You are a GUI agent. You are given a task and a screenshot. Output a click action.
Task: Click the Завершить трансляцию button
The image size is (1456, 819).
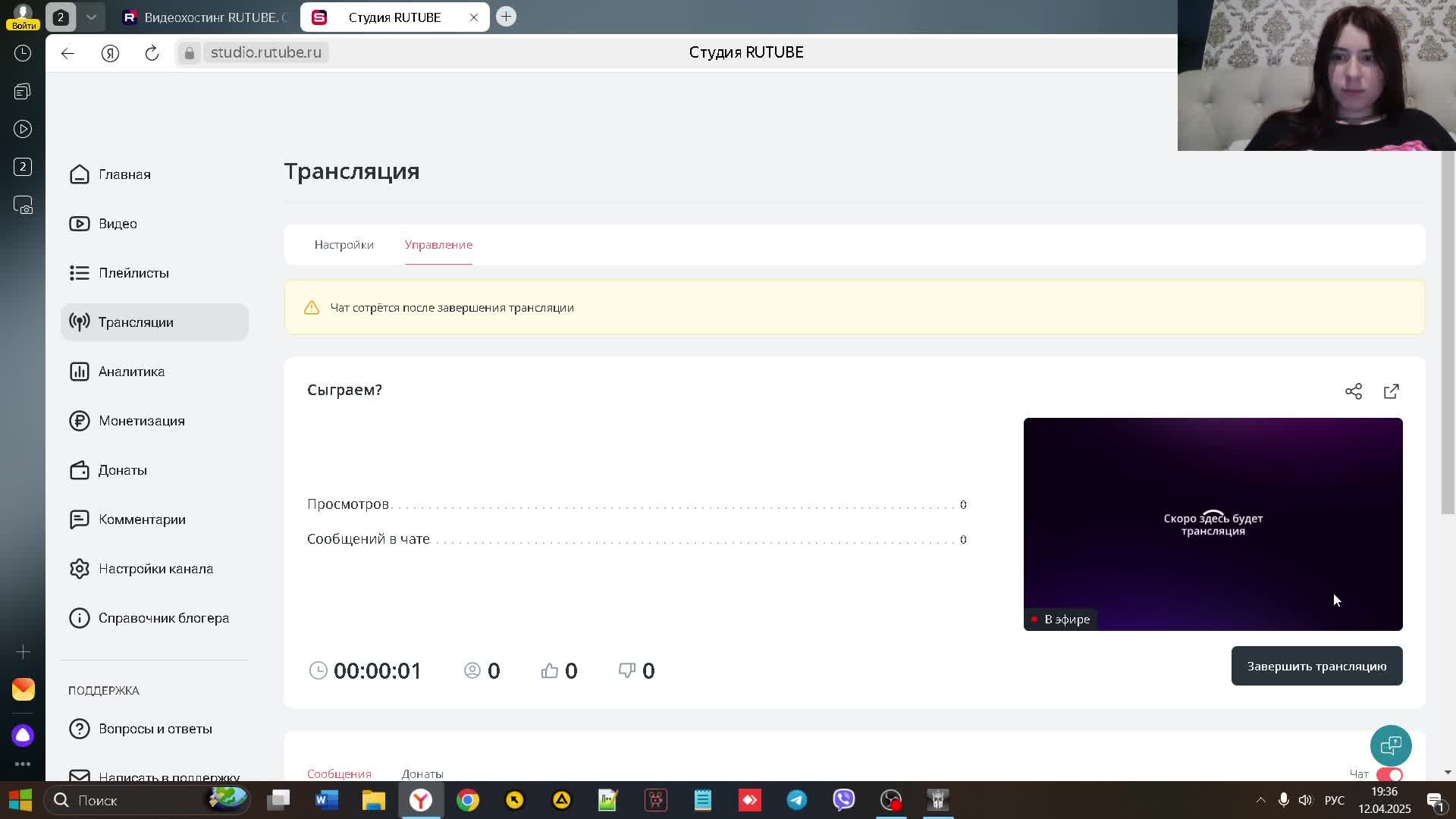pos(1316,666)
